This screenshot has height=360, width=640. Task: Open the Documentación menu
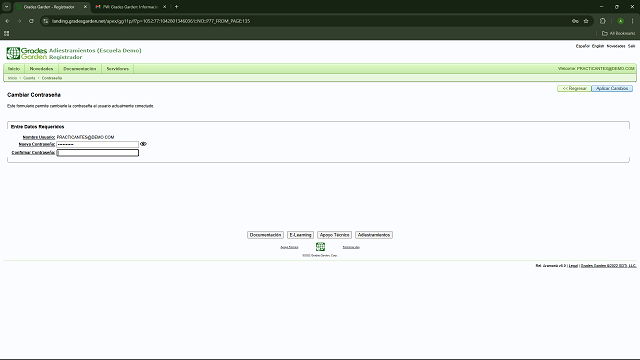coord(80,69)
